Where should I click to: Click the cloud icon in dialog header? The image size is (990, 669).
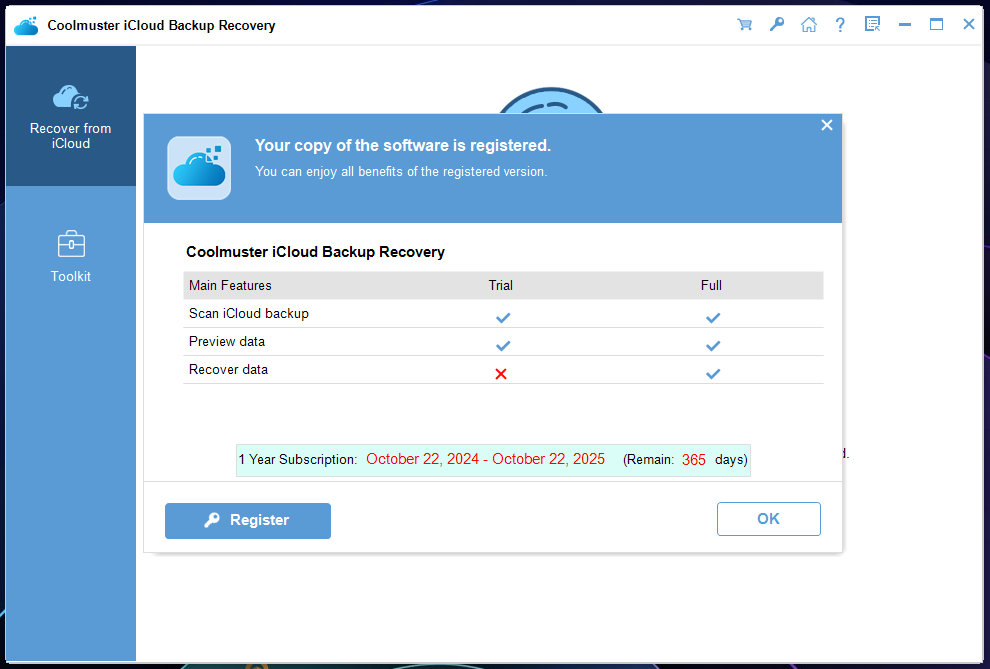pyautogui.click(x=199, y=168)
